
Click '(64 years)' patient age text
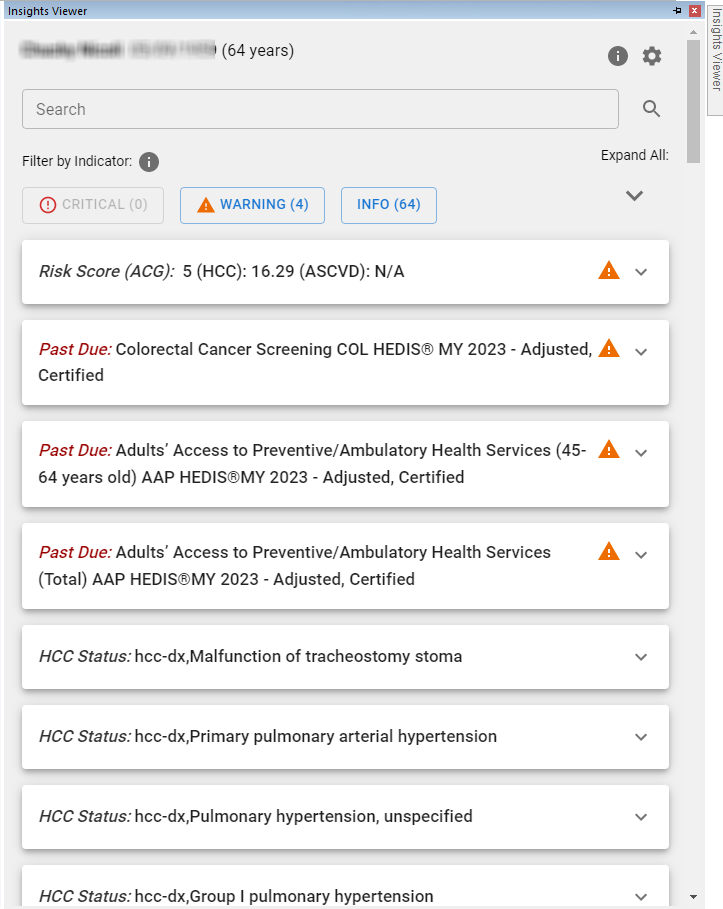click(x=258, y=50)
